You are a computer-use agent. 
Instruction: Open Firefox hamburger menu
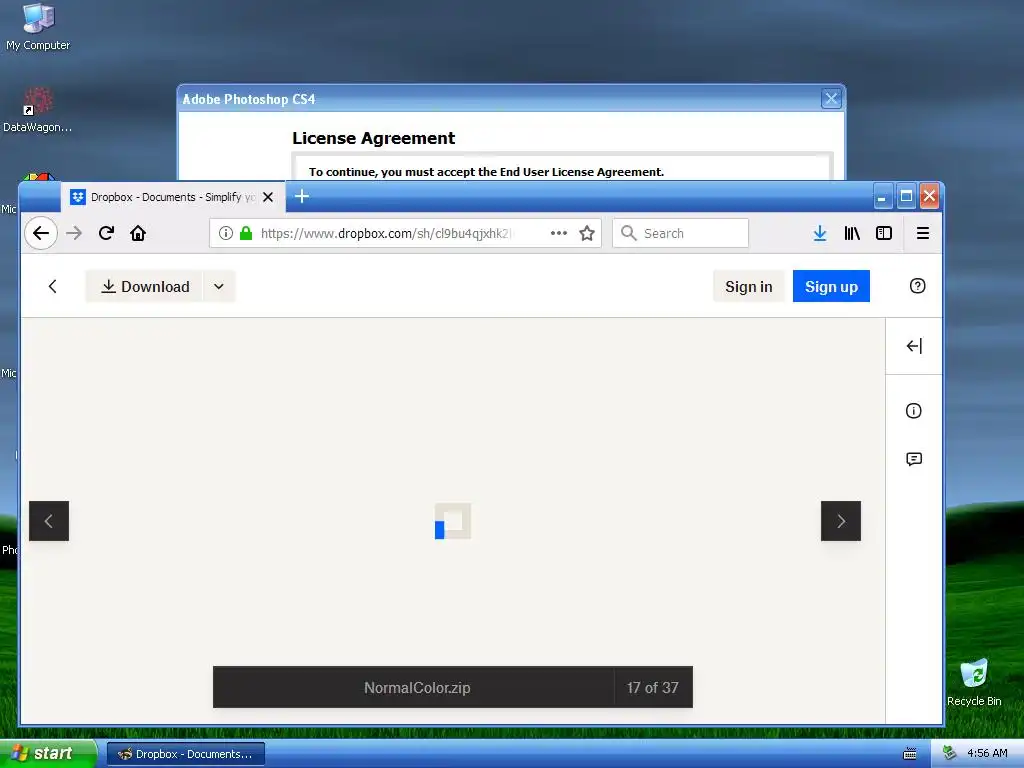(923, 233)
